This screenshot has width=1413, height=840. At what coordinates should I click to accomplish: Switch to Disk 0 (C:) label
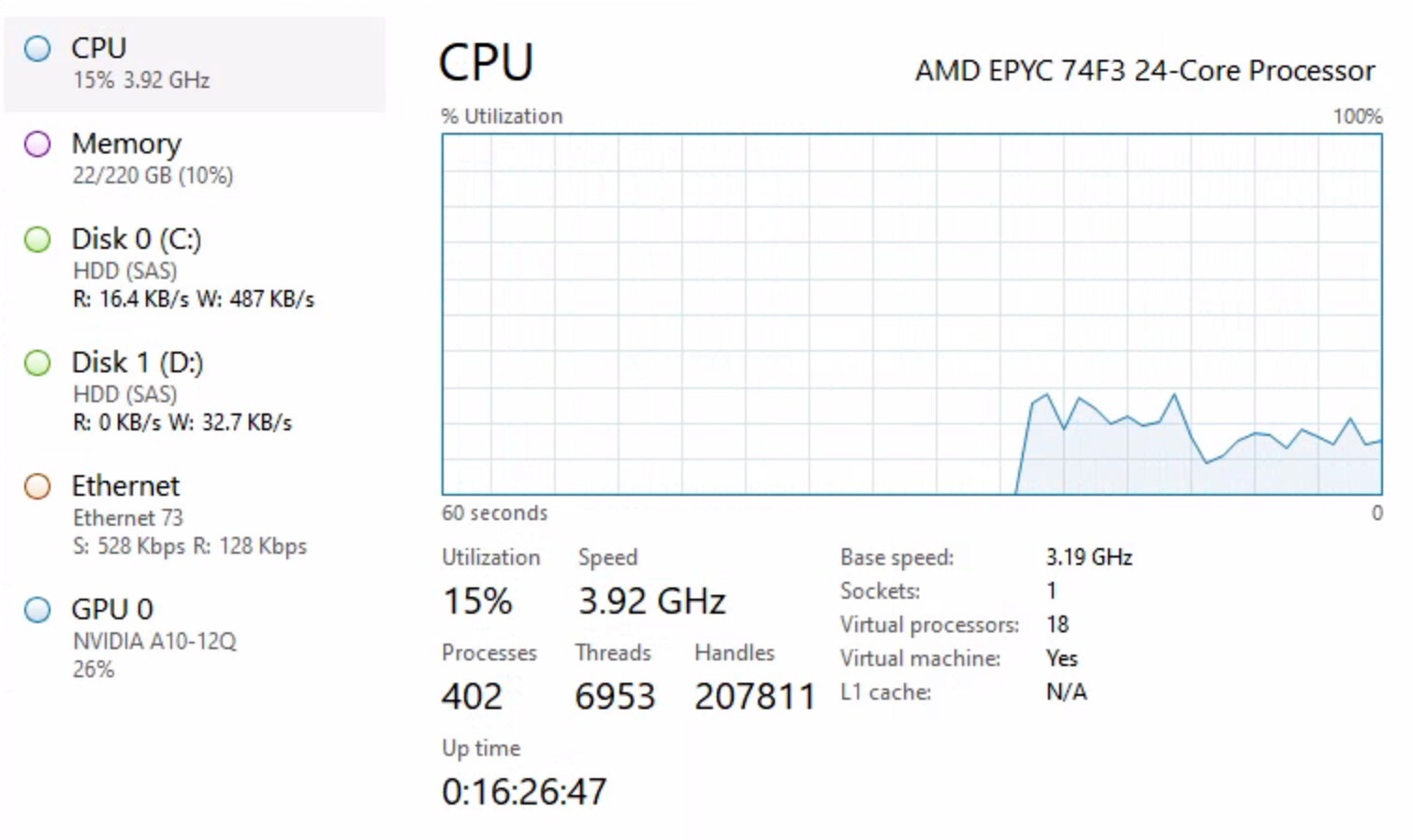click(137, 239)
